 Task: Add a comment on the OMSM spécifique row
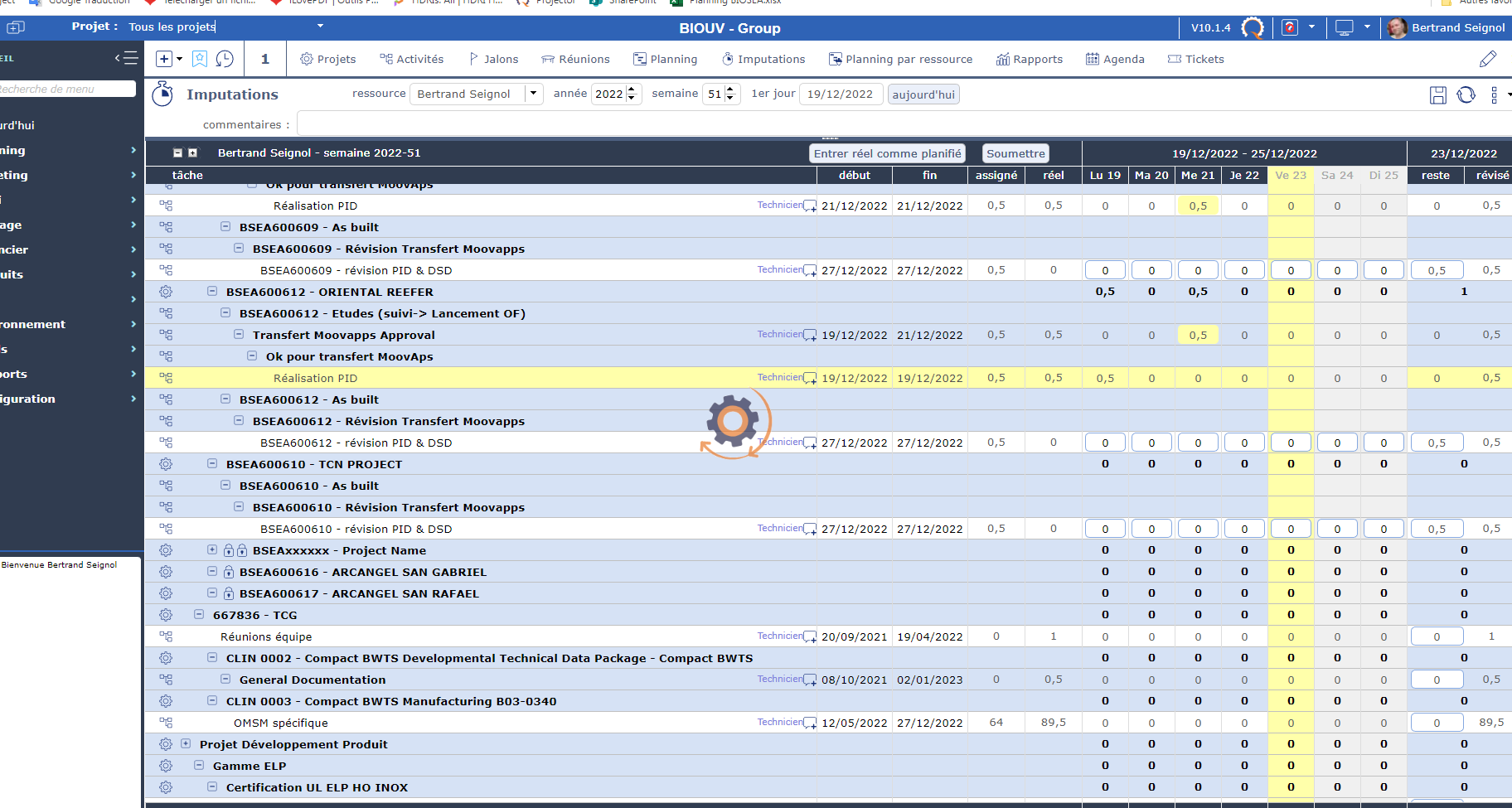point(810,723)
